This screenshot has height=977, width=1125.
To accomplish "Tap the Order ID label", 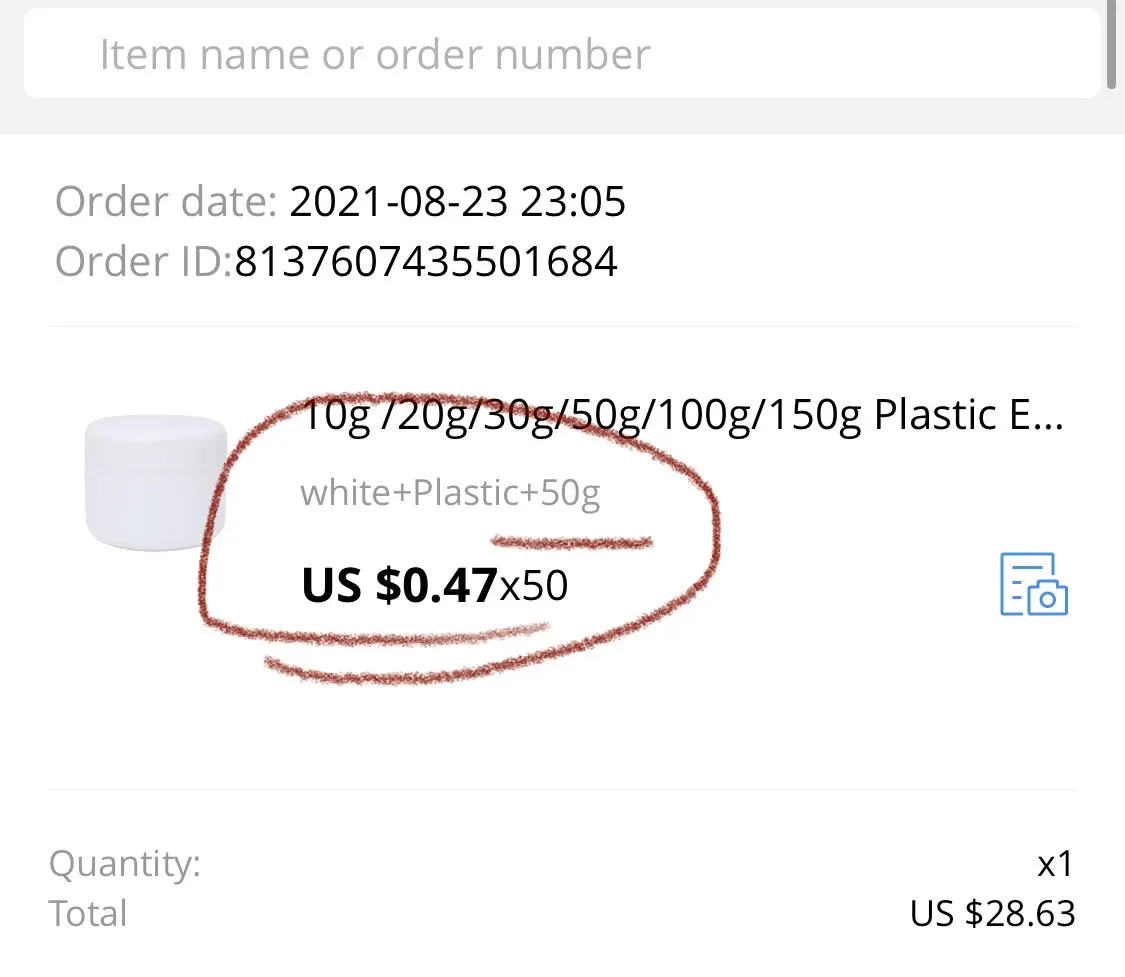I will coord(142,262).
